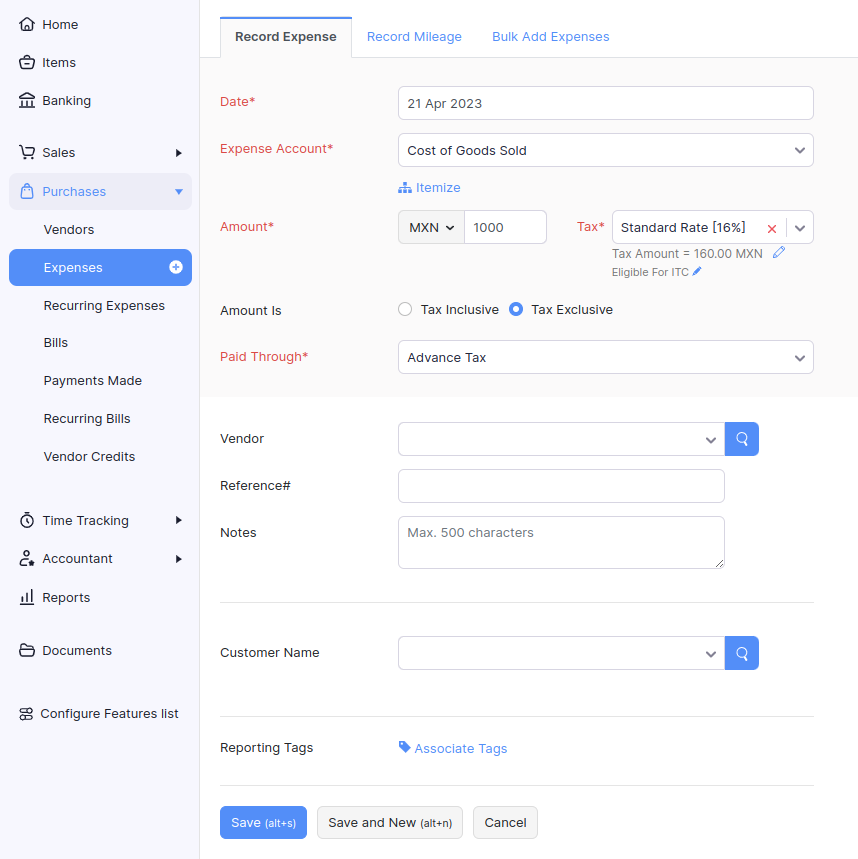Open the Banking section
Screen dimensions: 858x859
(64, 100)
